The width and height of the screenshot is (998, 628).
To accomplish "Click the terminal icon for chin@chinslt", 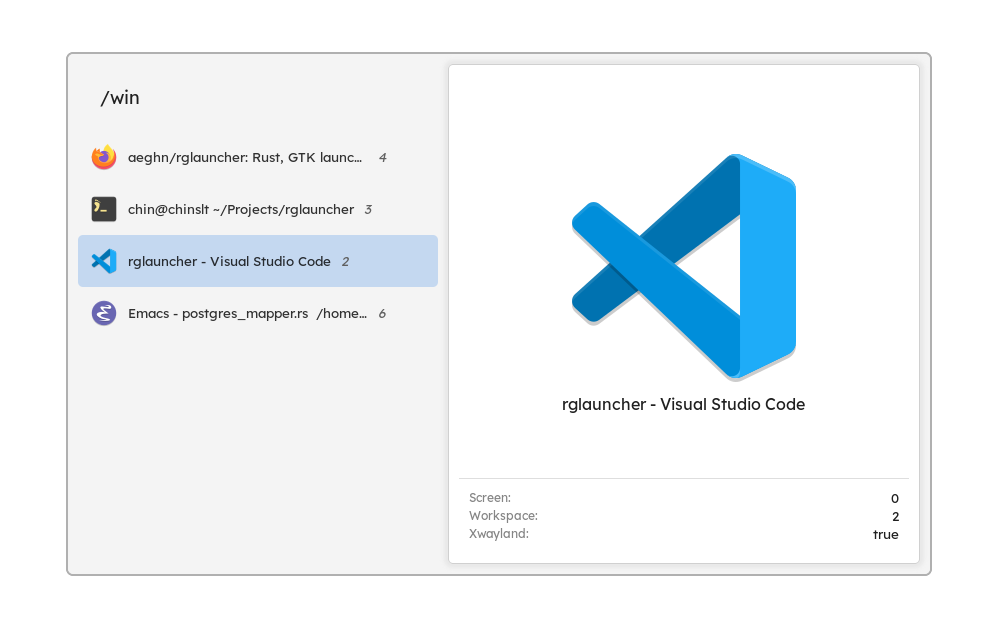I will 104,209.
